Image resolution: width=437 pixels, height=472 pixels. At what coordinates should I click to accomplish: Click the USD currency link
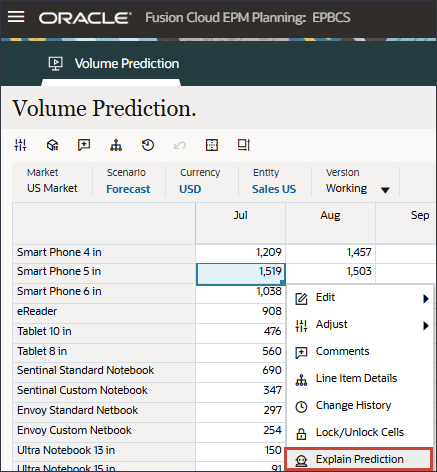pyautogui.click(x=190, y=189)
